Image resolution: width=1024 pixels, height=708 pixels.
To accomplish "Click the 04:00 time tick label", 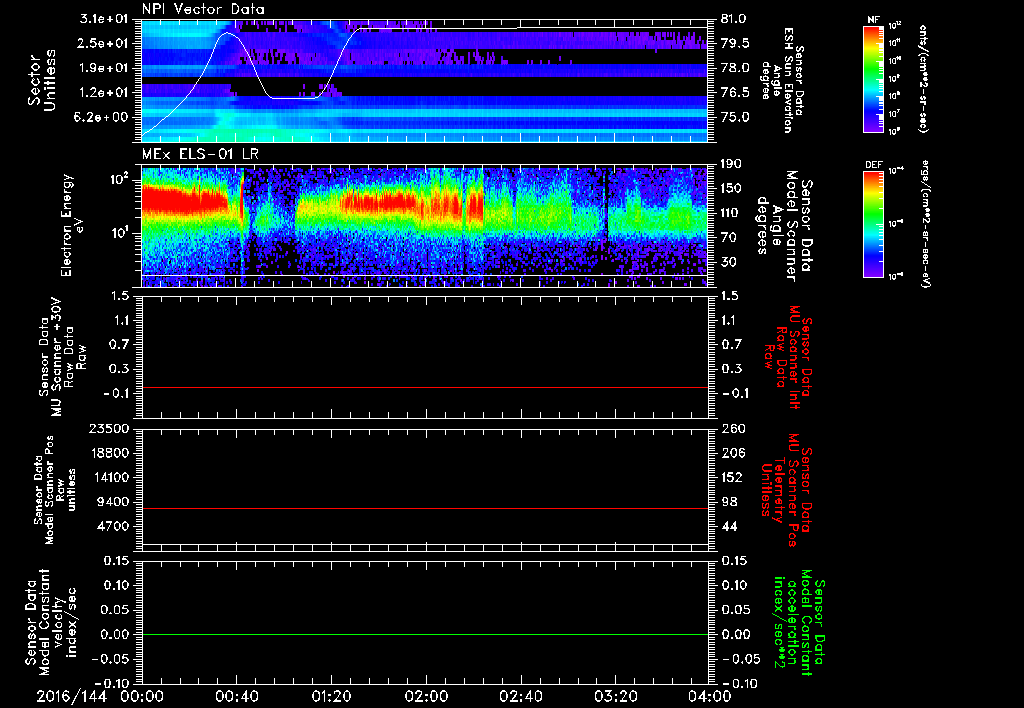I will 710,696.
